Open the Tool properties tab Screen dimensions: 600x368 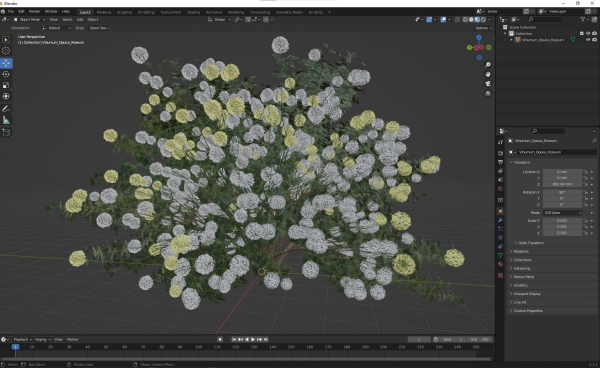tap(500, 142)
